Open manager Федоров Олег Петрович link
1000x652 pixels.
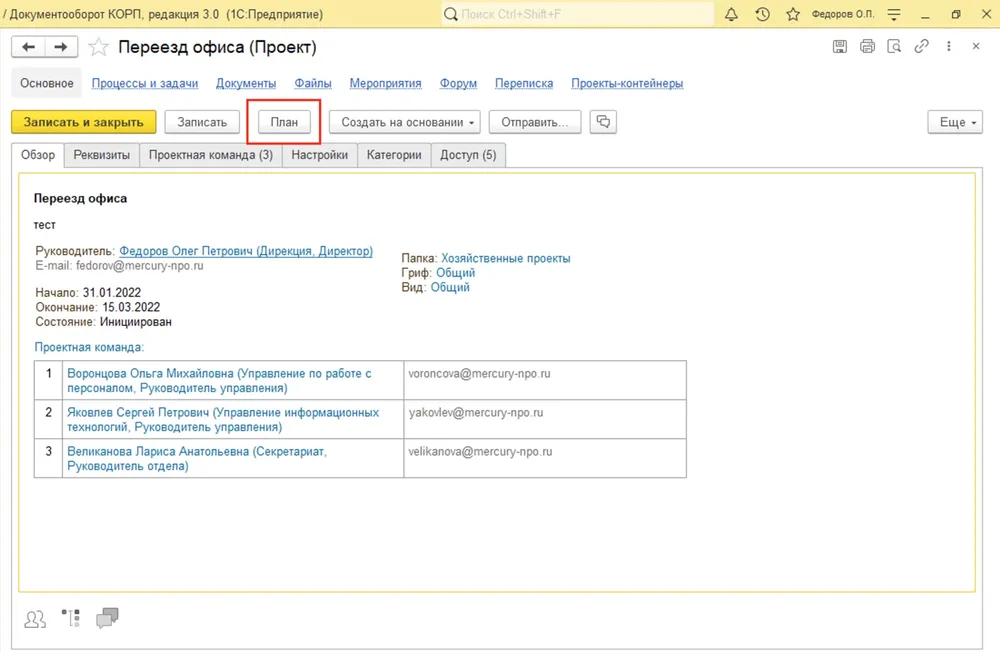coord(246,251)
